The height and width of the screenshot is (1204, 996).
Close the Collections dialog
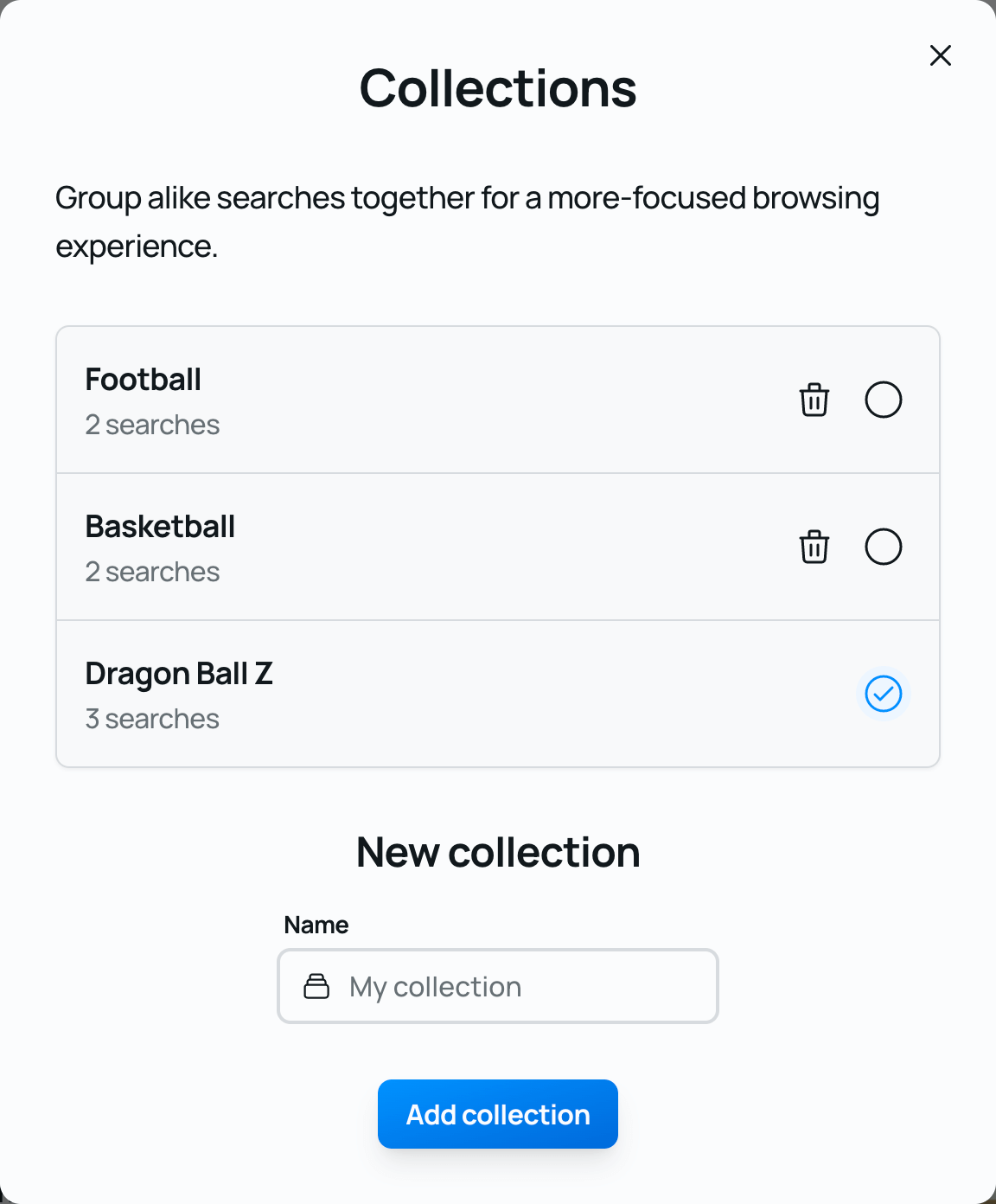[940, 55]
